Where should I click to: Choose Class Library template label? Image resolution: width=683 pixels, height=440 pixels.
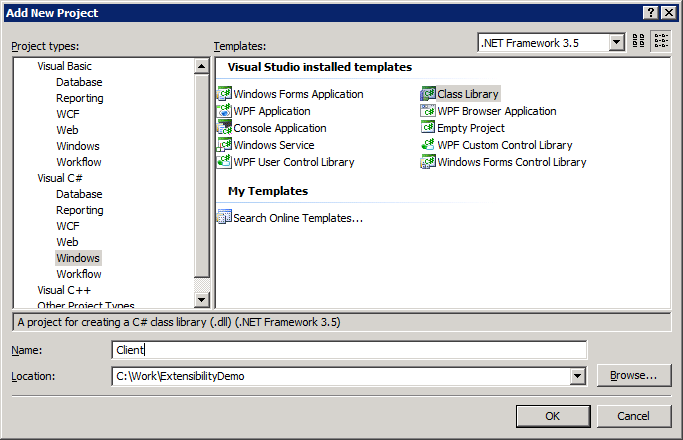(x=468, y=94)
